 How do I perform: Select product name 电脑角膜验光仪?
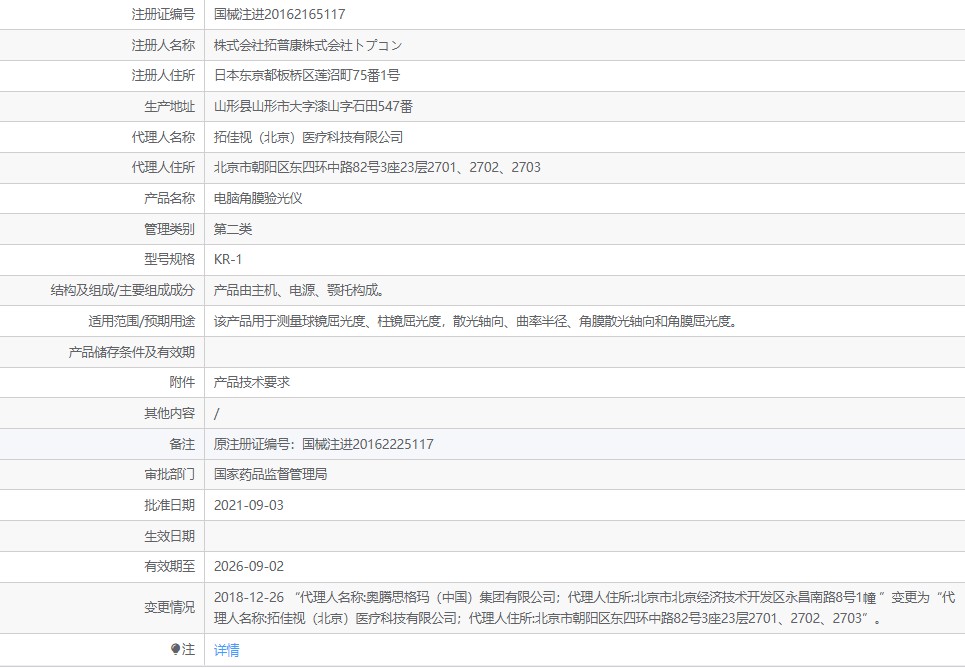(x=258, y=198)
